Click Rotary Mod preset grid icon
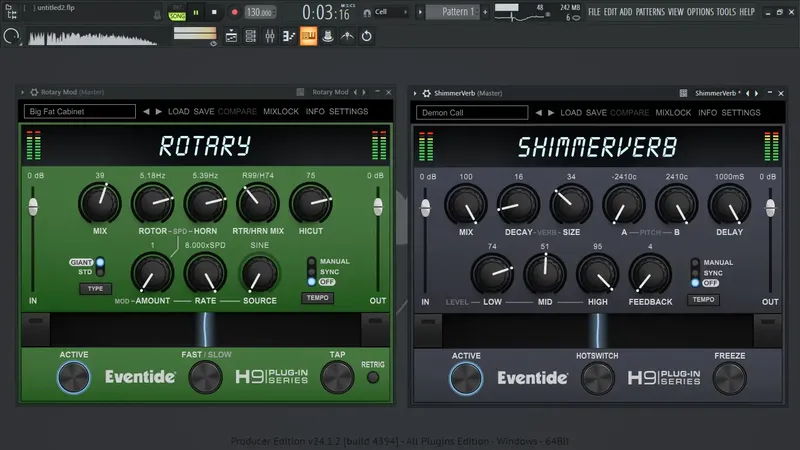 point(300,92)
